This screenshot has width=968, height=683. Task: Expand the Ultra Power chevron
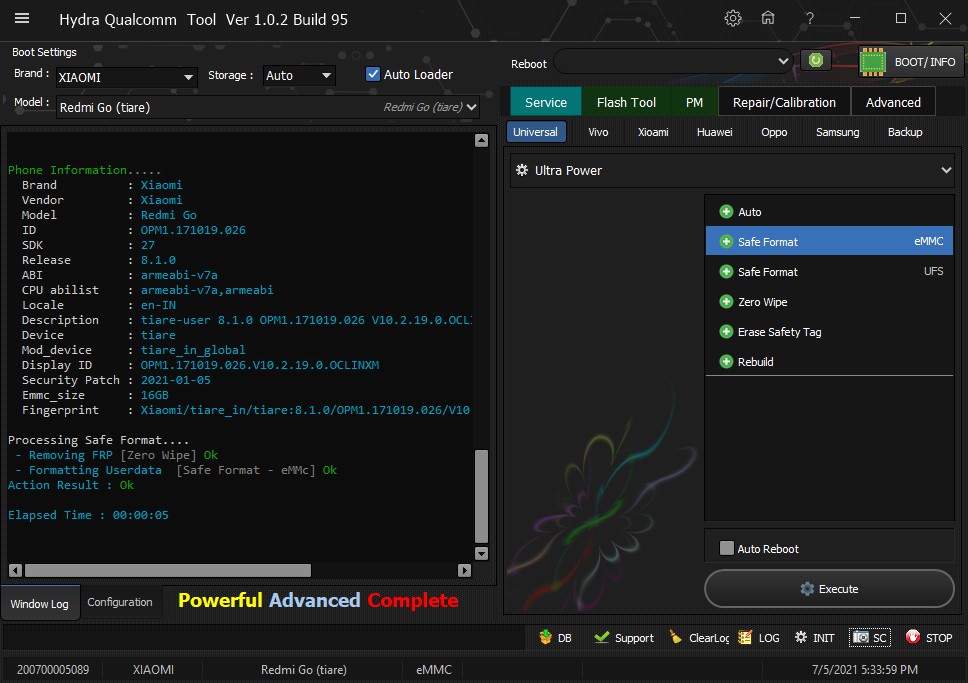pyautogui.click(x=946, y=170)
